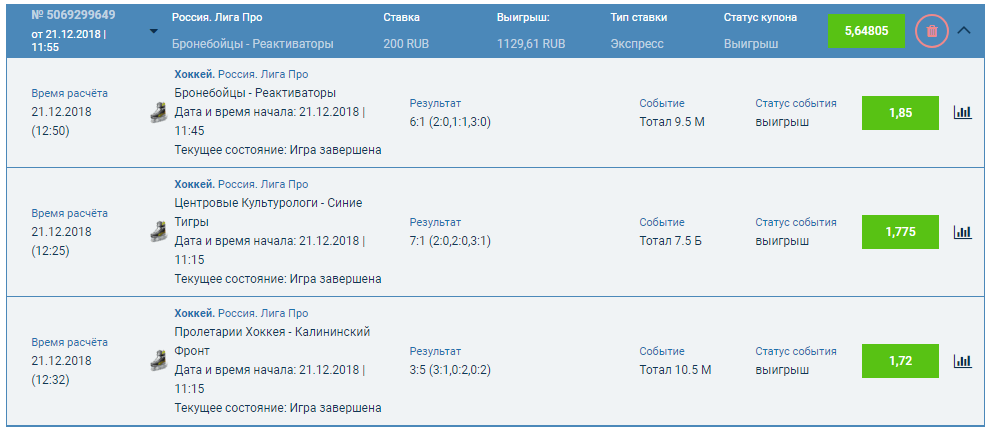This screenshot has width=991, height=431.
Task: Click the 1,85 odds box
Action: 900,112
